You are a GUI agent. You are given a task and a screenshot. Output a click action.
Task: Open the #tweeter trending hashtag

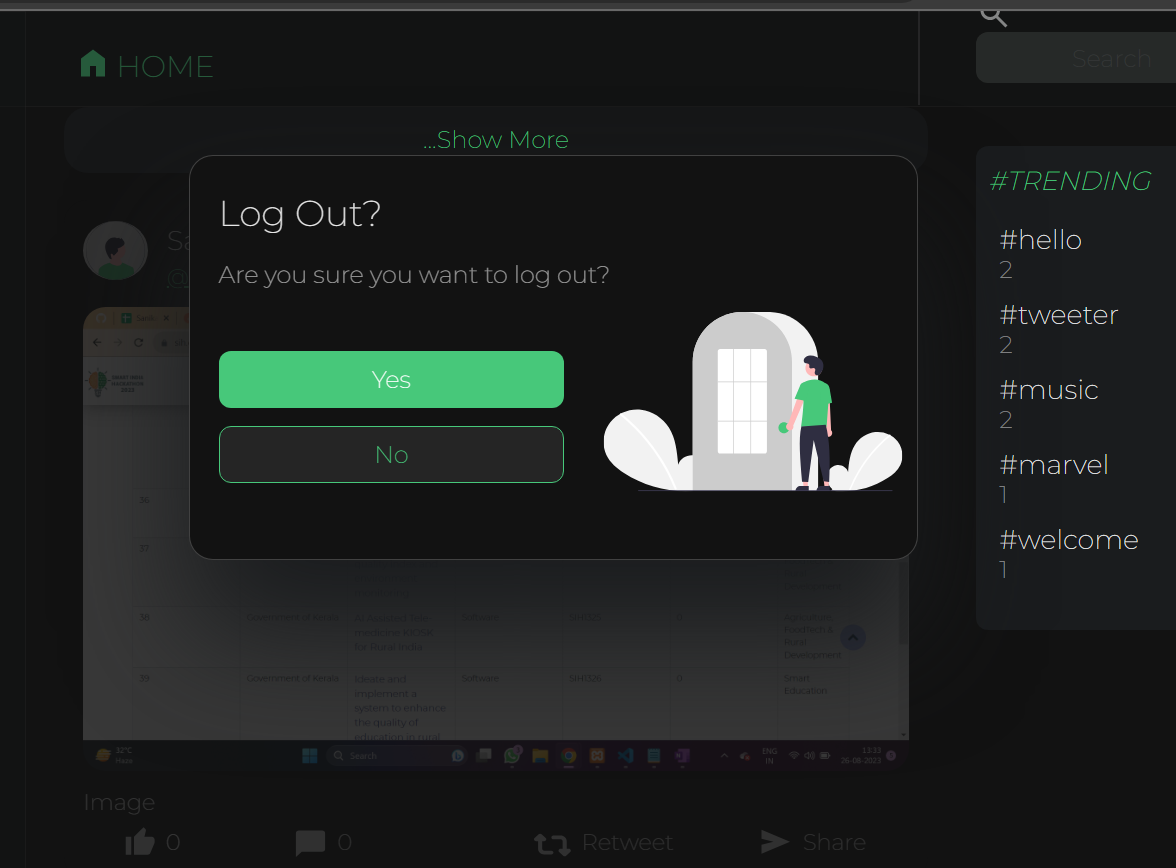pos(1058,314)
